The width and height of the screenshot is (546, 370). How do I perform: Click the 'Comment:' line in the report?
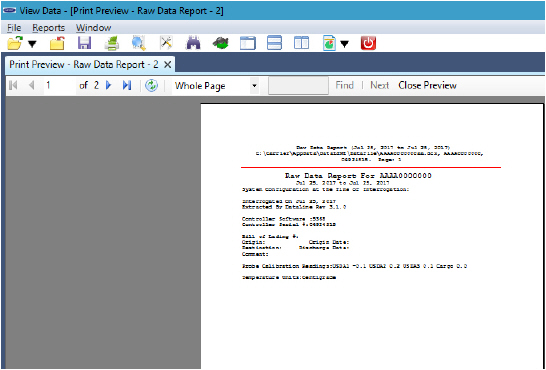coord(255,254)
